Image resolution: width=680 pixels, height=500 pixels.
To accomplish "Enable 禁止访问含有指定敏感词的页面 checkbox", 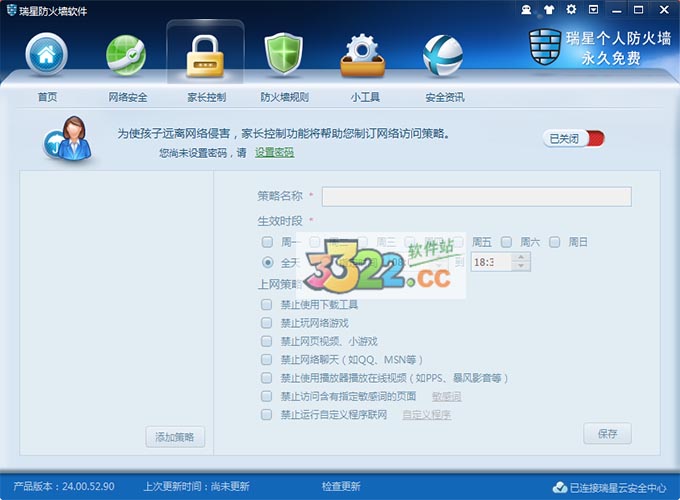I will (x=266, y=396).
